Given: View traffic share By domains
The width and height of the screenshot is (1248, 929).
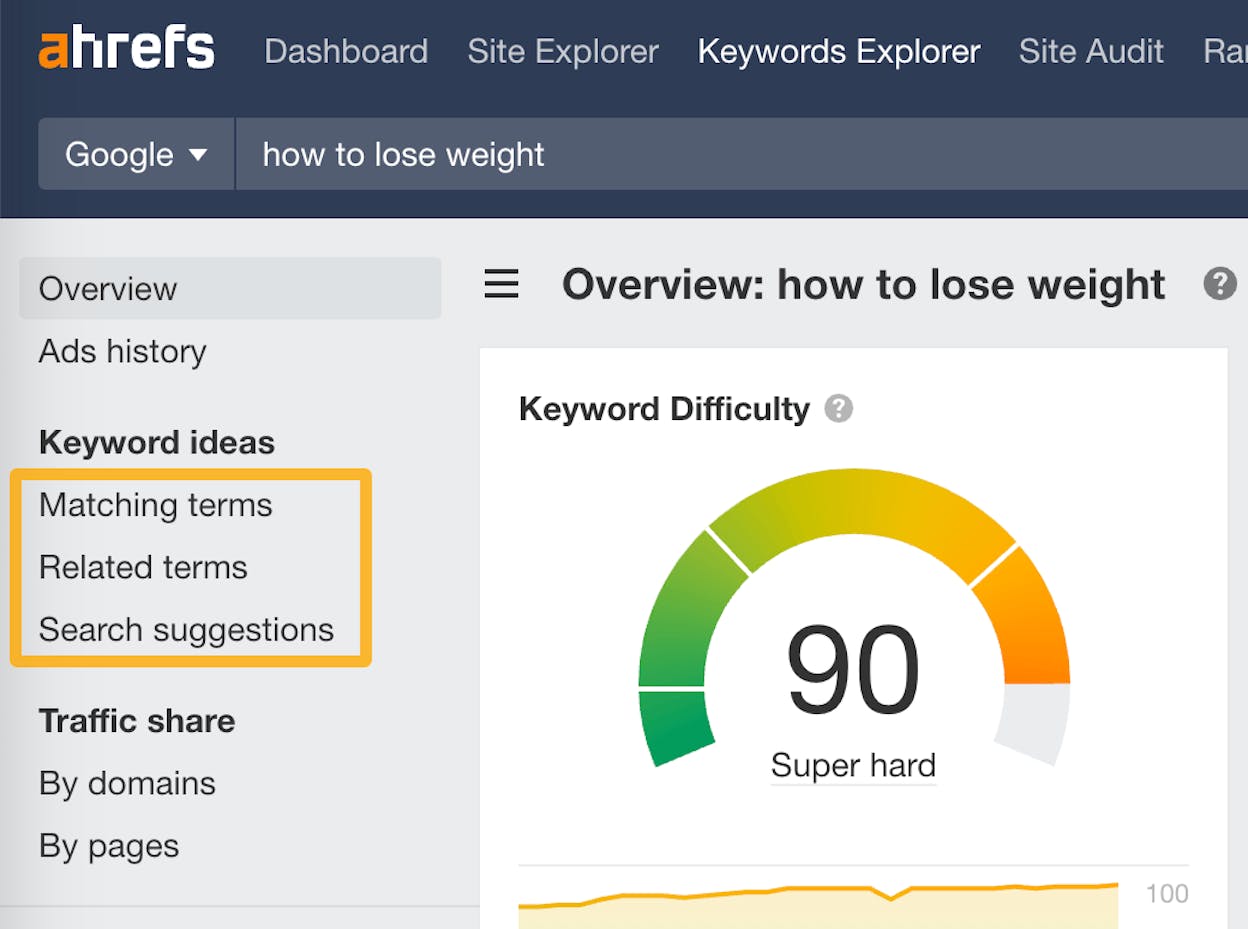Looking at the screenshot, I should (x=127, y=783).
